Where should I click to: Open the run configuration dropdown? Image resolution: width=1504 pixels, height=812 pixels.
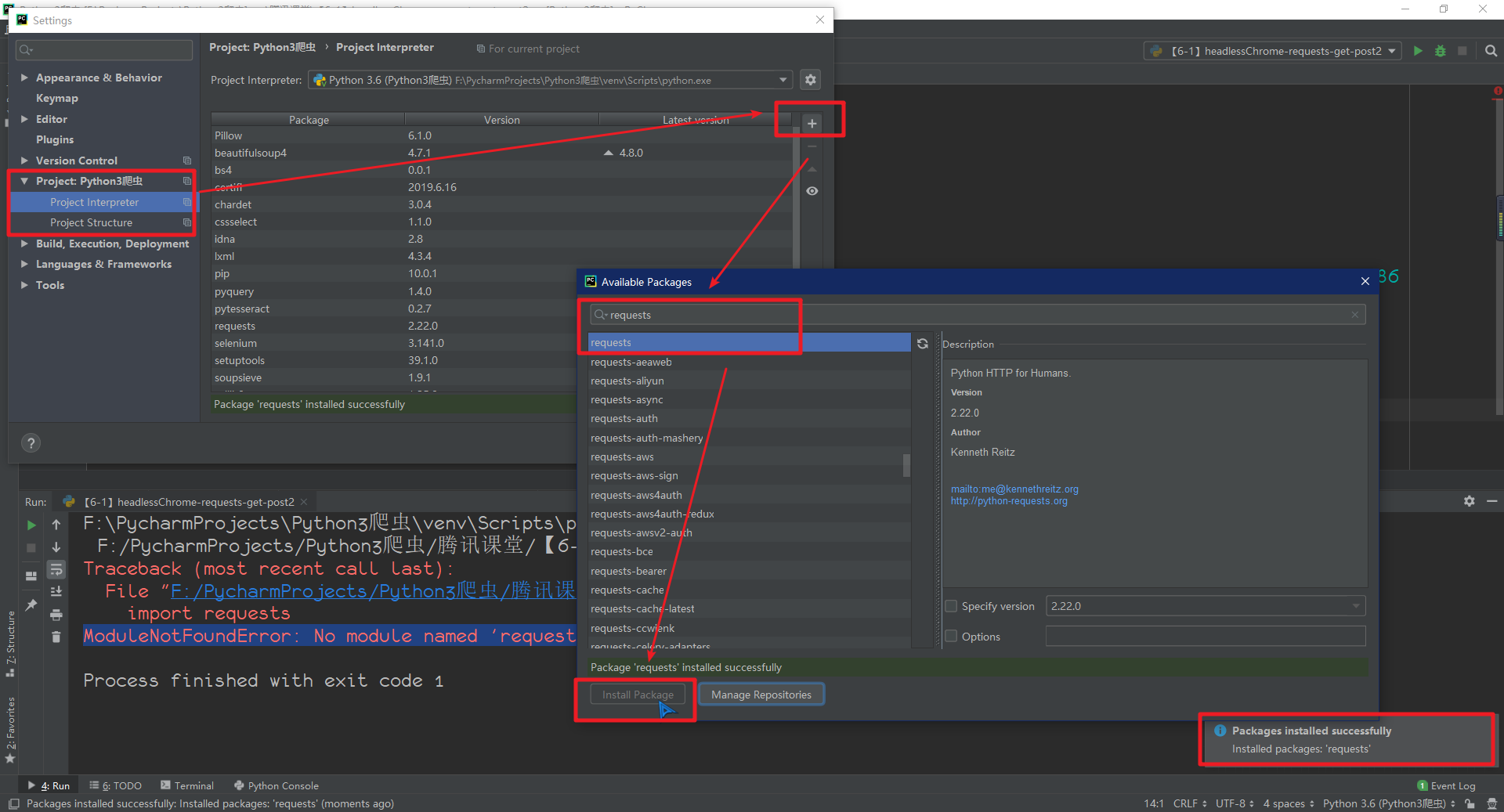1273,51
